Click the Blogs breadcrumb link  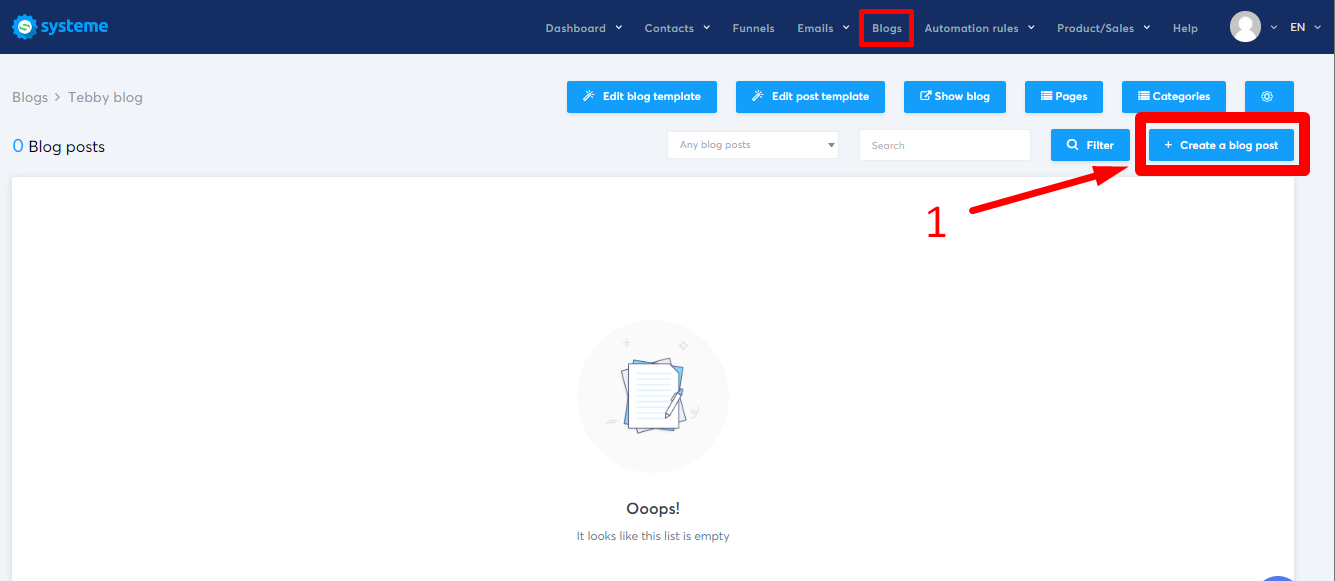[x=30, y=96]
